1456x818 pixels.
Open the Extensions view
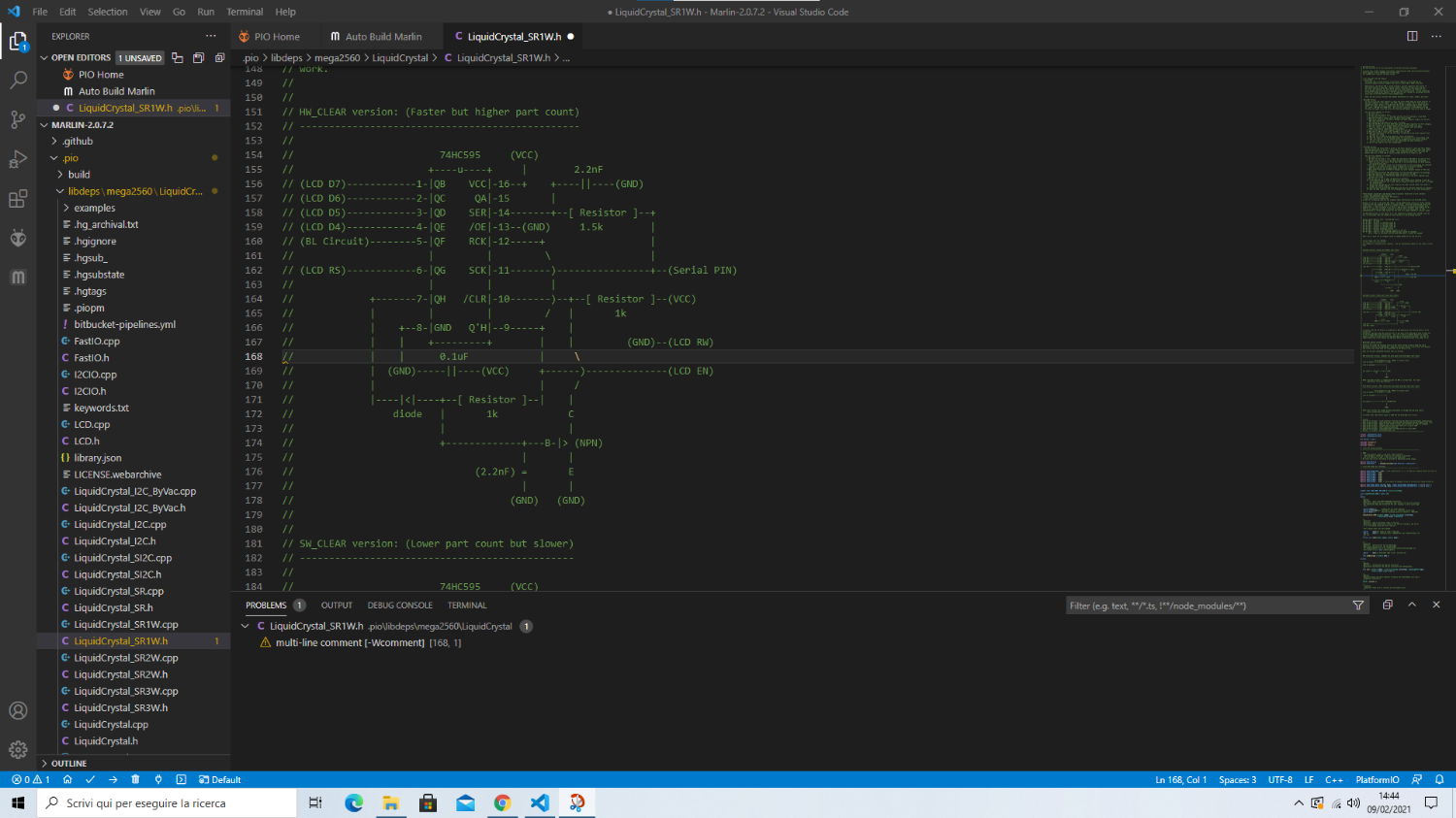(17, 199)
